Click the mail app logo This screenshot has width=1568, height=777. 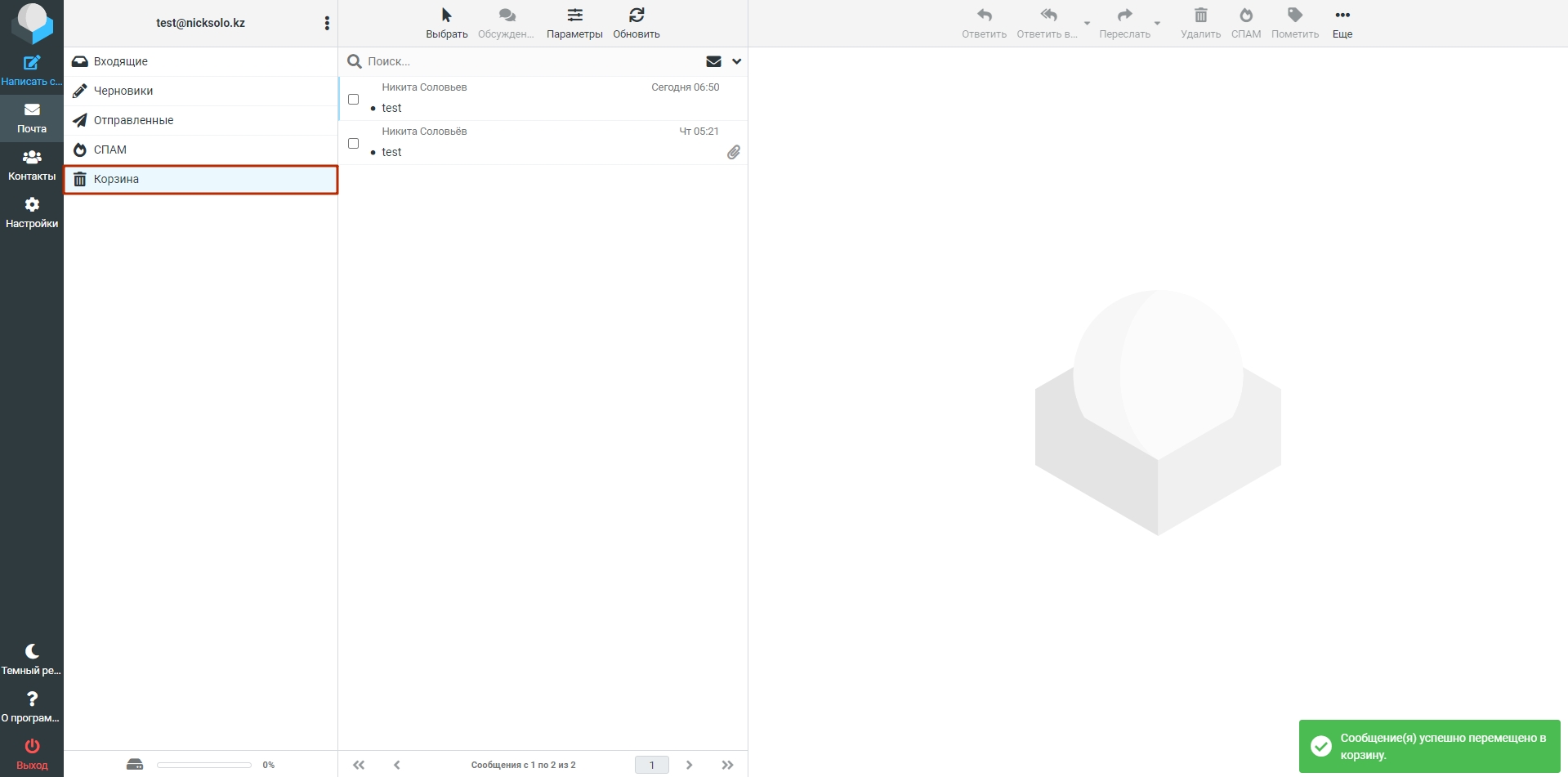(x=32, y=24)
